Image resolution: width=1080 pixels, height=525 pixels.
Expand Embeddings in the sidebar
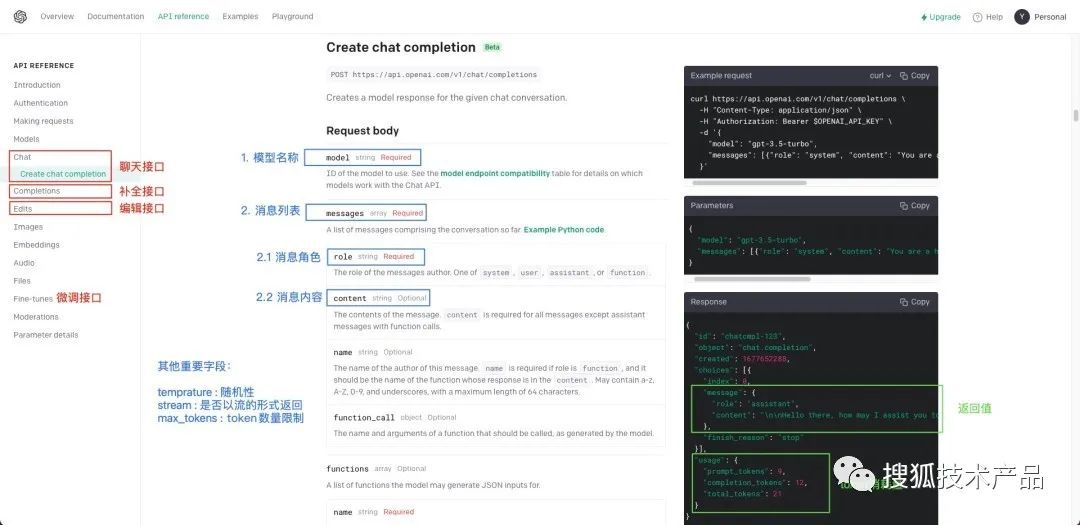[37, 245]
